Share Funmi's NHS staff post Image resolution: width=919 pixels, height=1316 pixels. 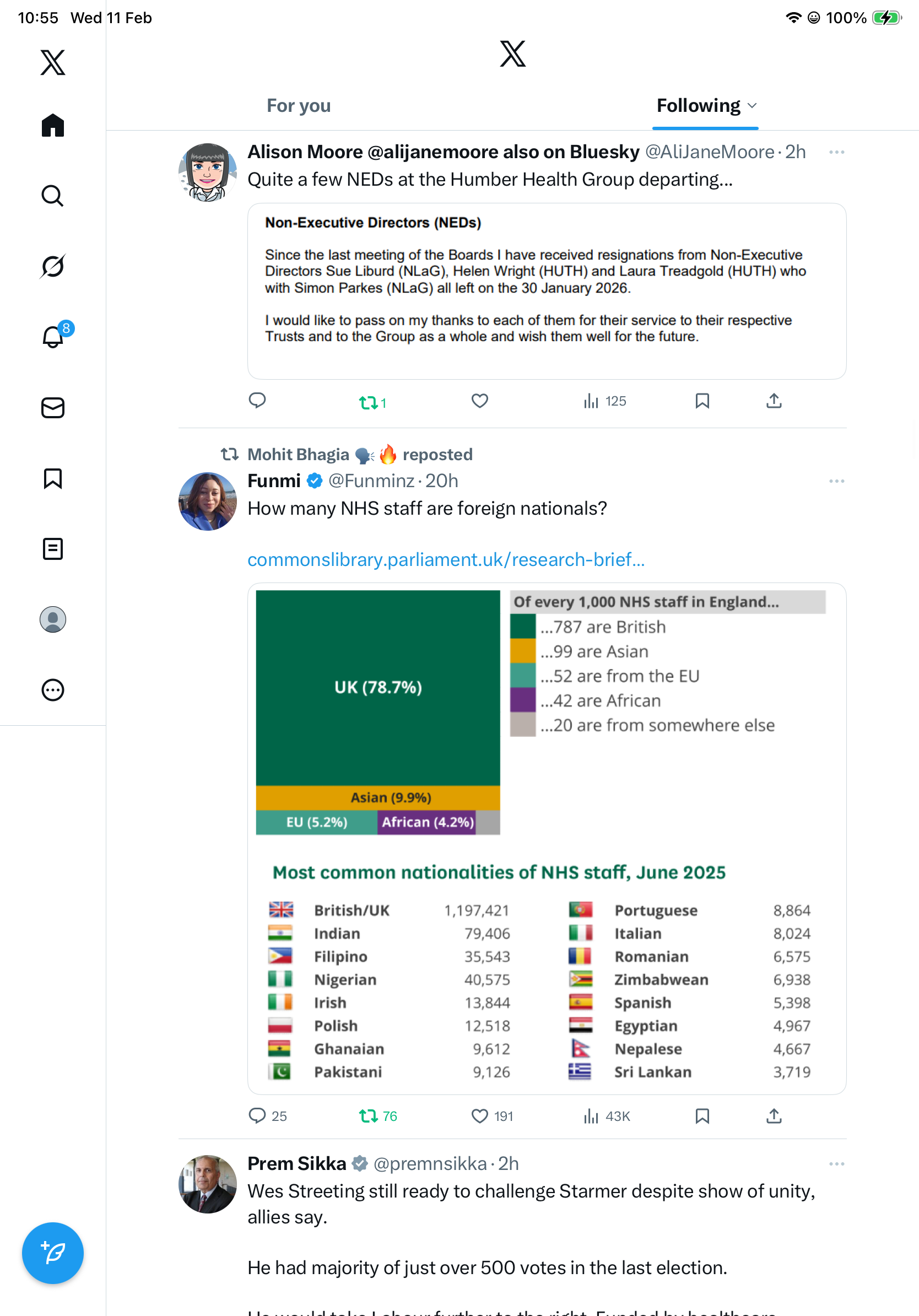coord(774,1115)
